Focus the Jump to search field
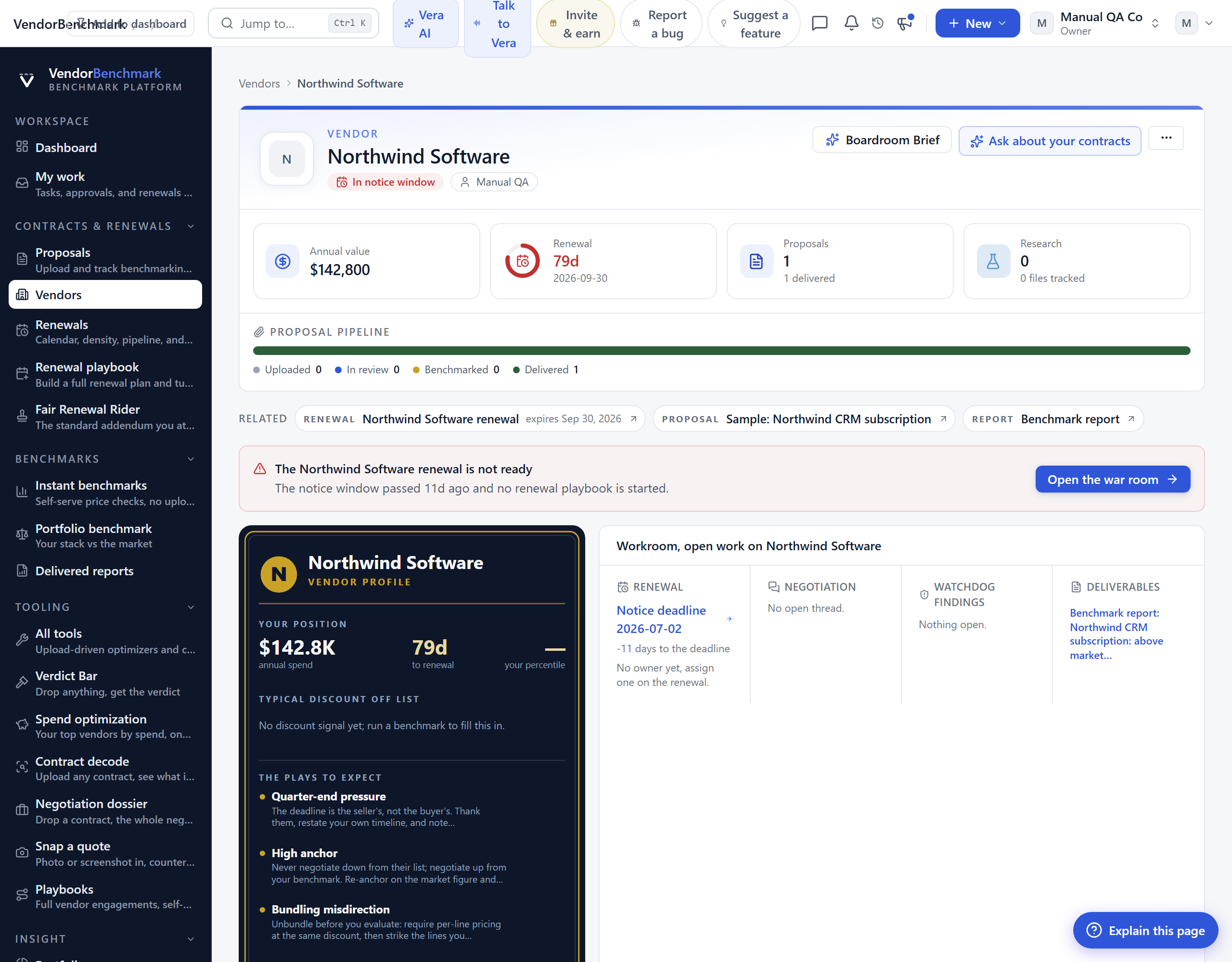Image resolution: width=1232 pixels, height=962 pixels. pos(294,23)
